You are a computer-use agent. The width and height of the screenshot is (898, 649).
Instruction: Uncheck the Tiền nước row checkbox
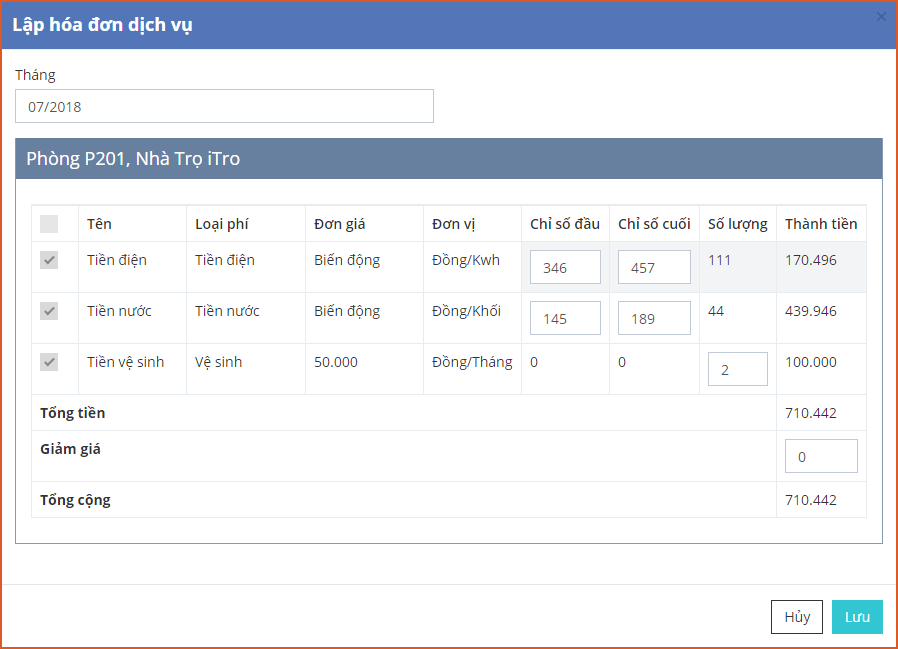49,311
